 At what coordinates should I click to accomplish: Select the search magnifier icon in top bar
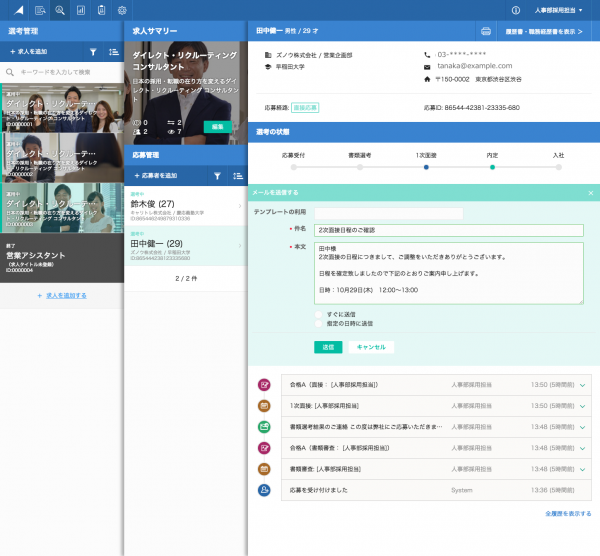(60, 10)
